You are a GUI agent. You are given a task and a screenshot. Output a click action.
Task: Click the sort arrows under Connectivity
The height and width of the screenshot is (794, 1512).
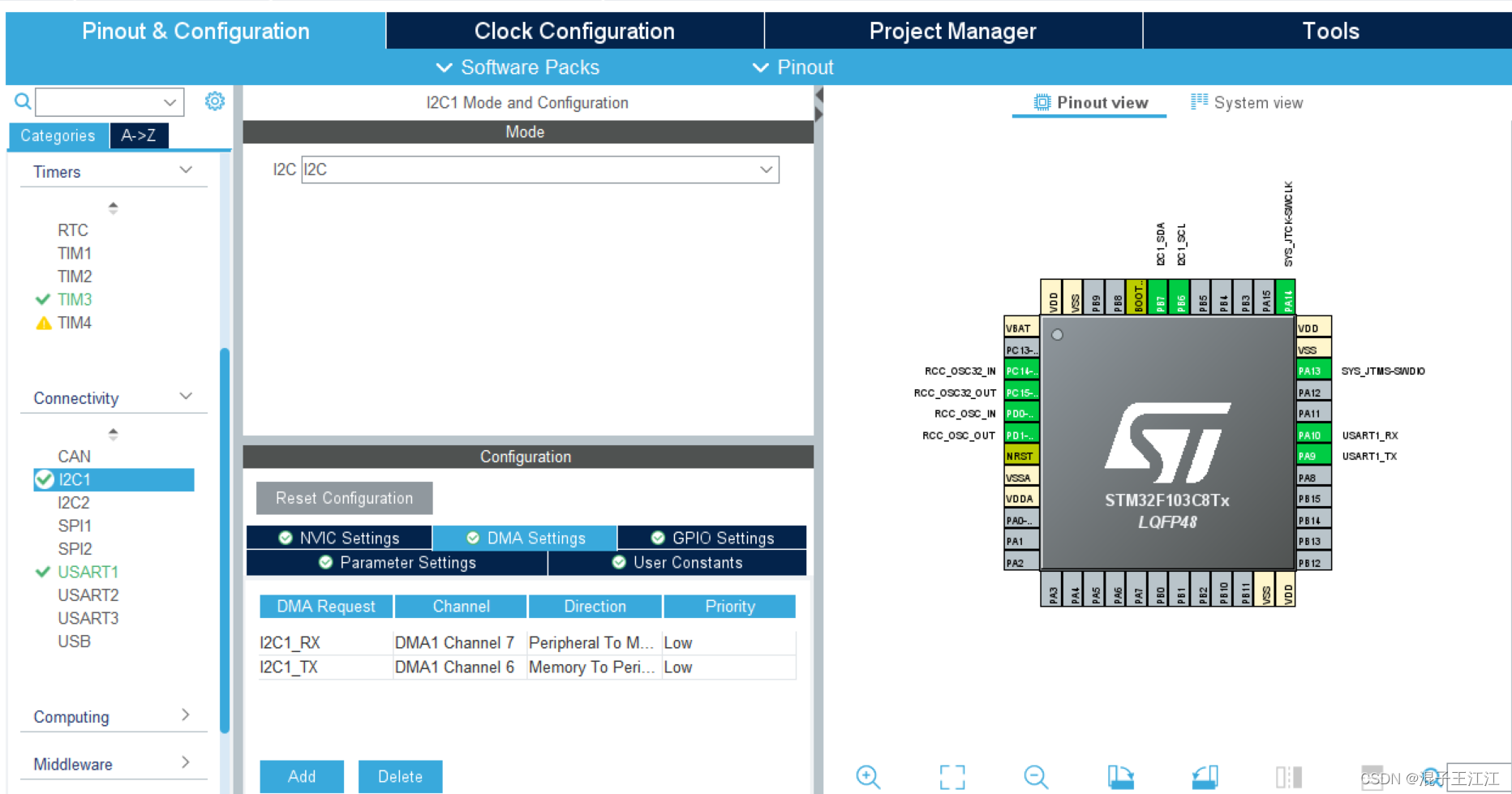(x=113, y=434)
